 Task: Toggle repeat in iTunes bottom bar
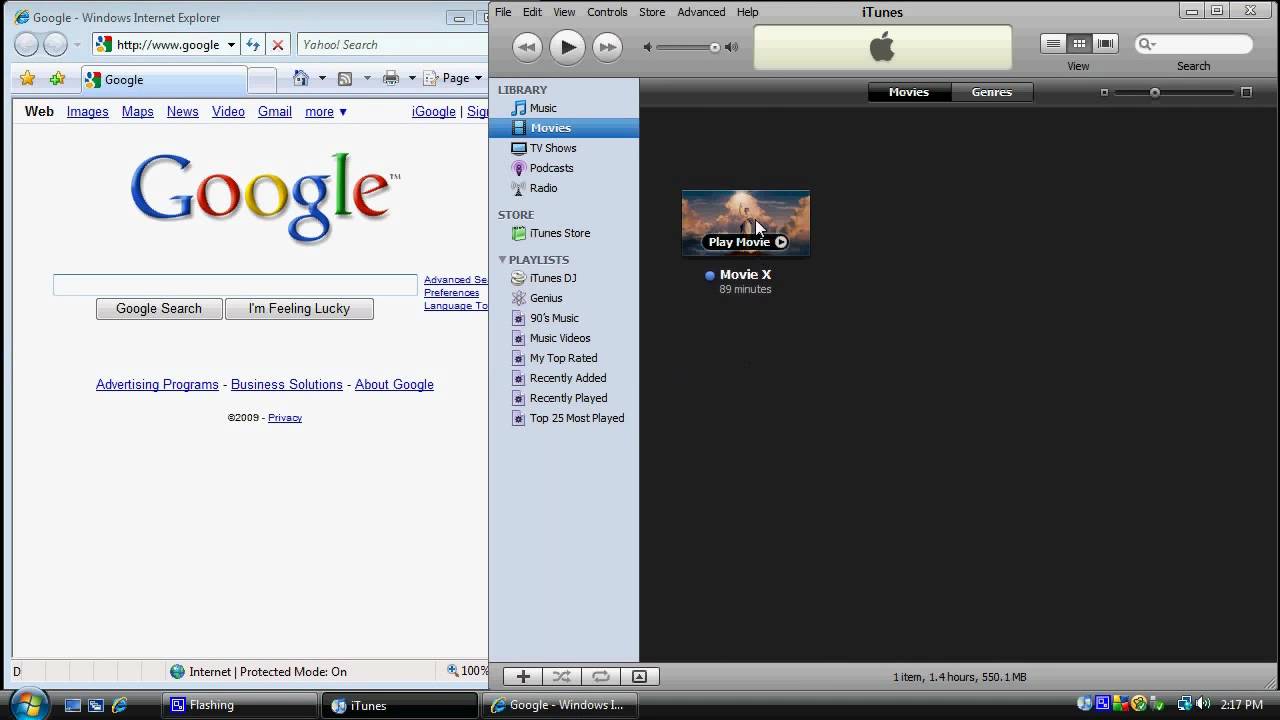point(601,677)
